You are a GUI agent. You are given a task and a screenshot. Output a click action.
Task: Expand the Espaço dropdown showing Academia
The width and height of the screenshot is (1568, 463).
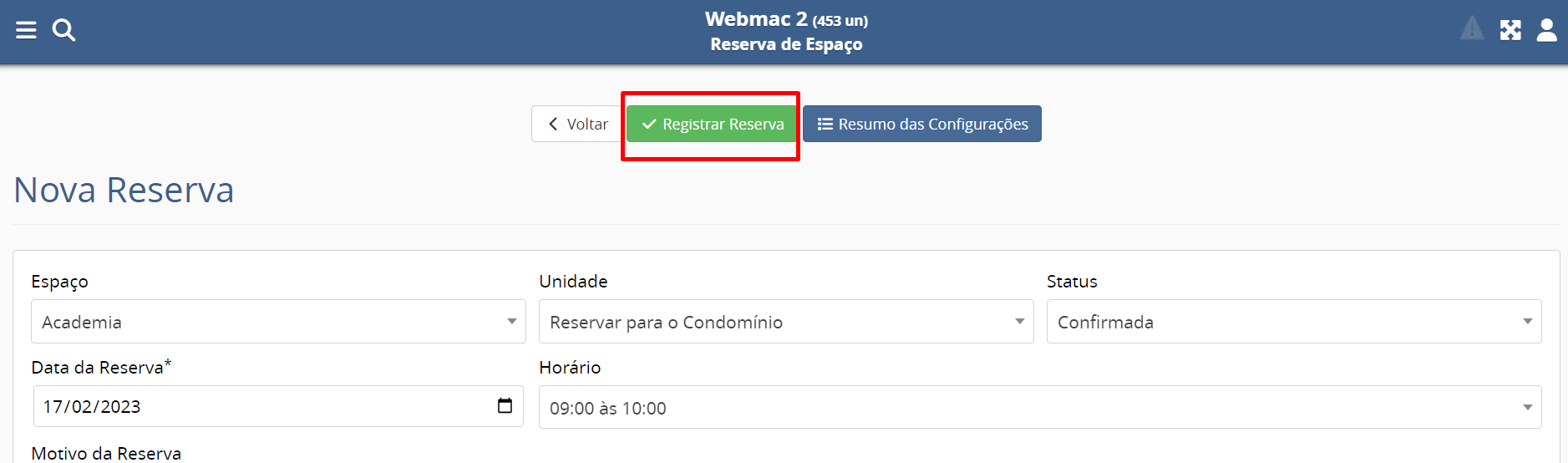coord(278,322)
